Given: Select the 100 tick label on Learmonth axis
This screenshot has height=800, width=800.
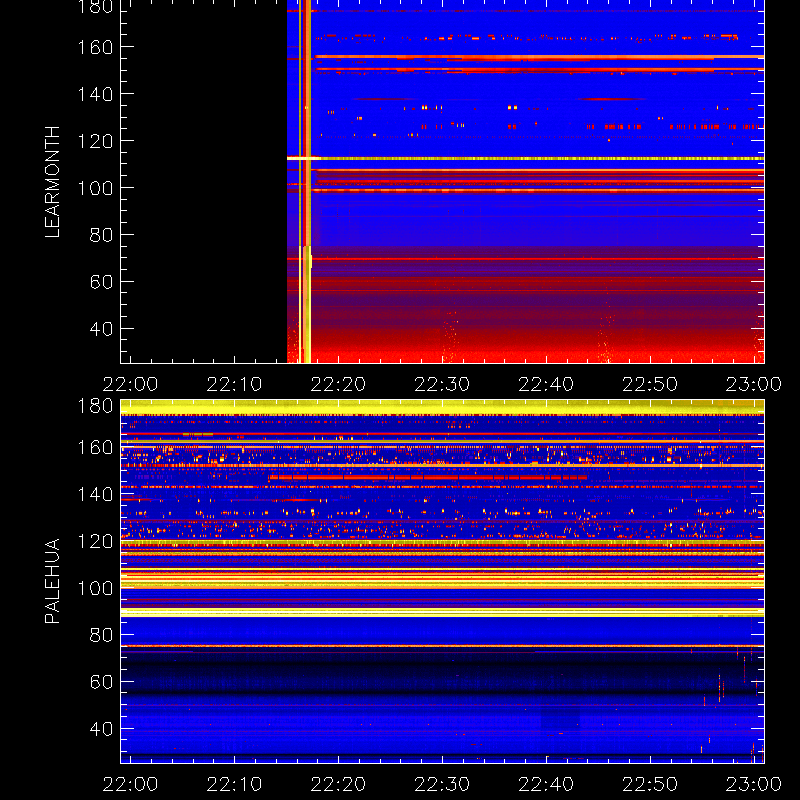Looking at the screenshot, I should click(x=95, y=188).
